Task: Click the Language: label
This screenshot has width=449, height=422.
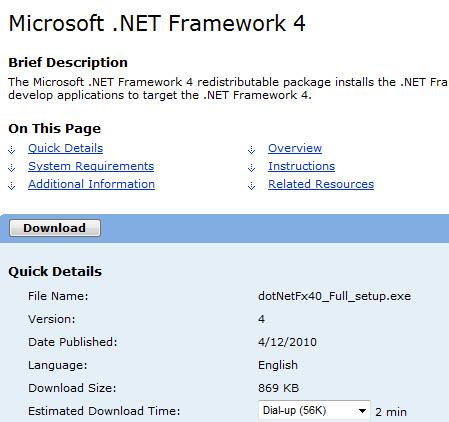Action: (x=58, y=365)
